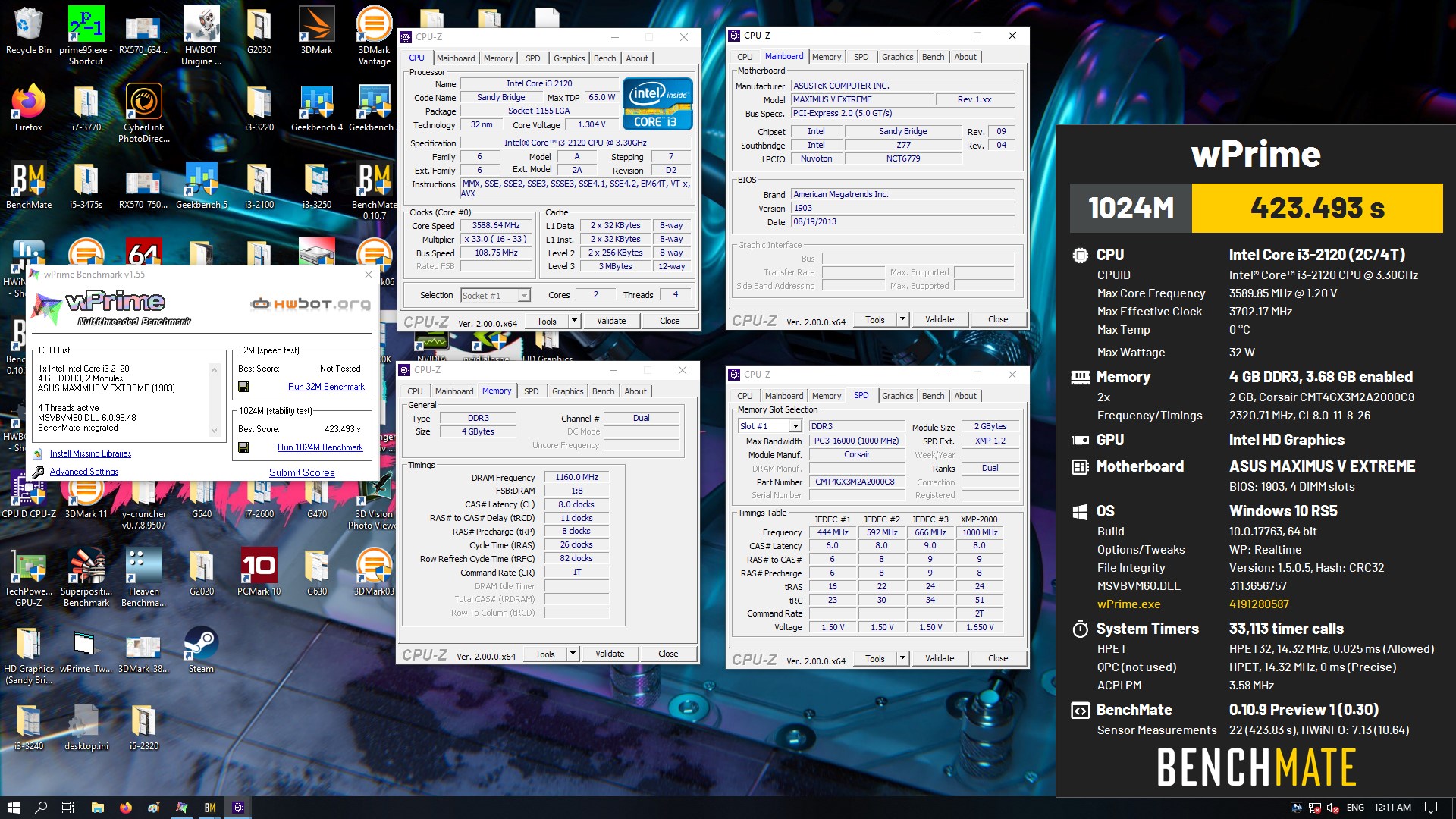The image size is (1456, 819).
Task: Open taskbar Search magnifier
Action: tap(41, 808)
